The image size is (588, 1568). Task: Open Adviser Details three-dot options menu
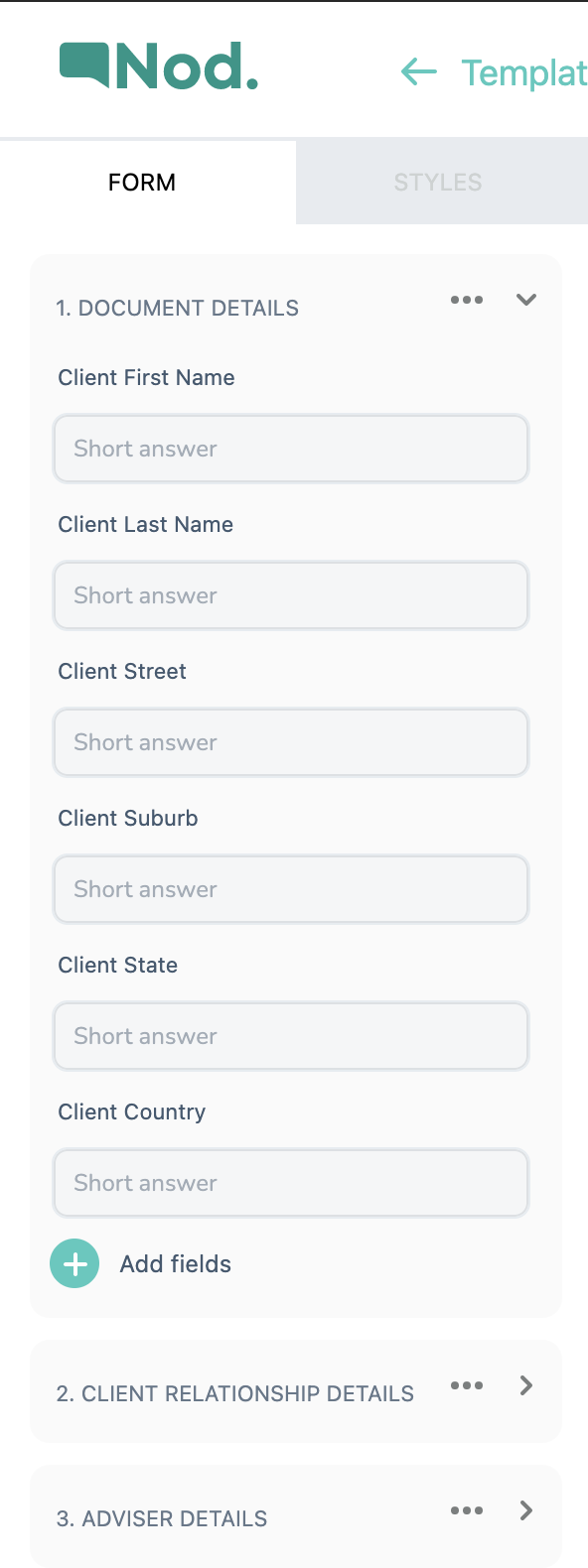coord(467,1510)
